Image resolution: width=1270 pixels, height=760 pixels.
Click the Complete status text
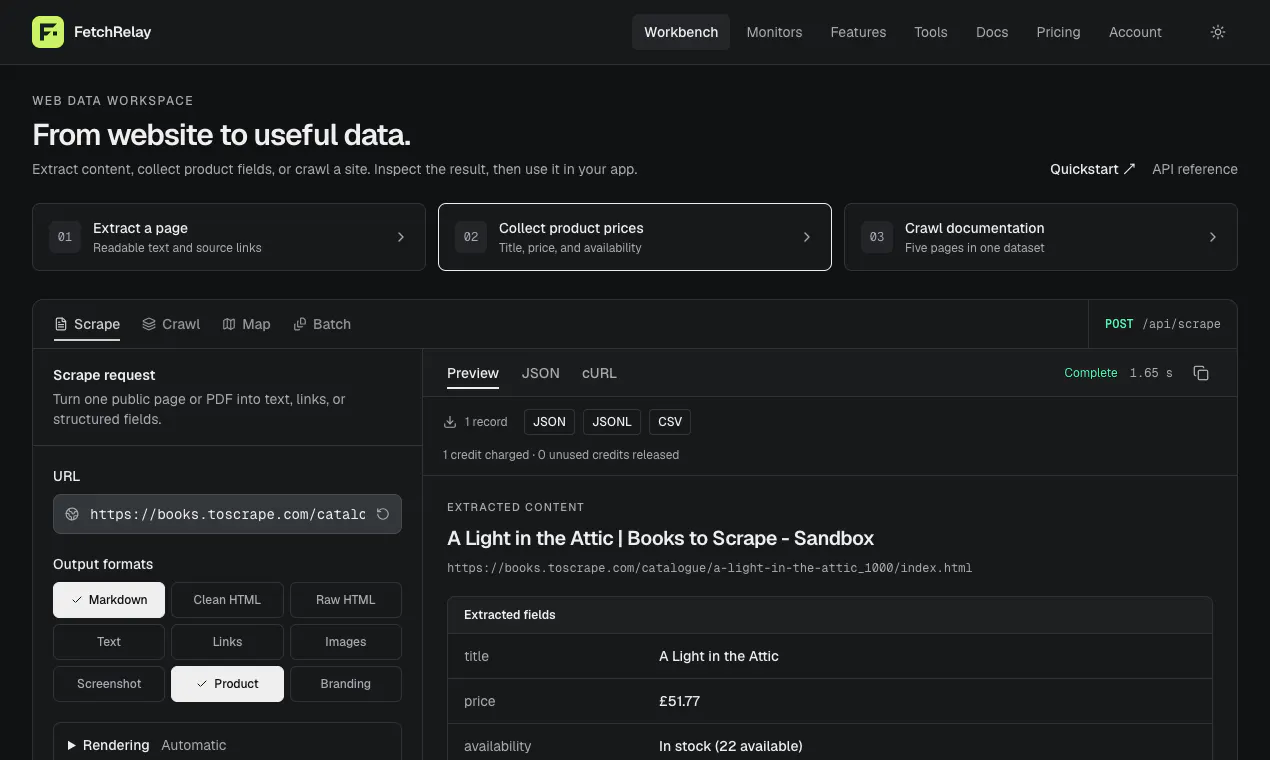[1090, 373]
